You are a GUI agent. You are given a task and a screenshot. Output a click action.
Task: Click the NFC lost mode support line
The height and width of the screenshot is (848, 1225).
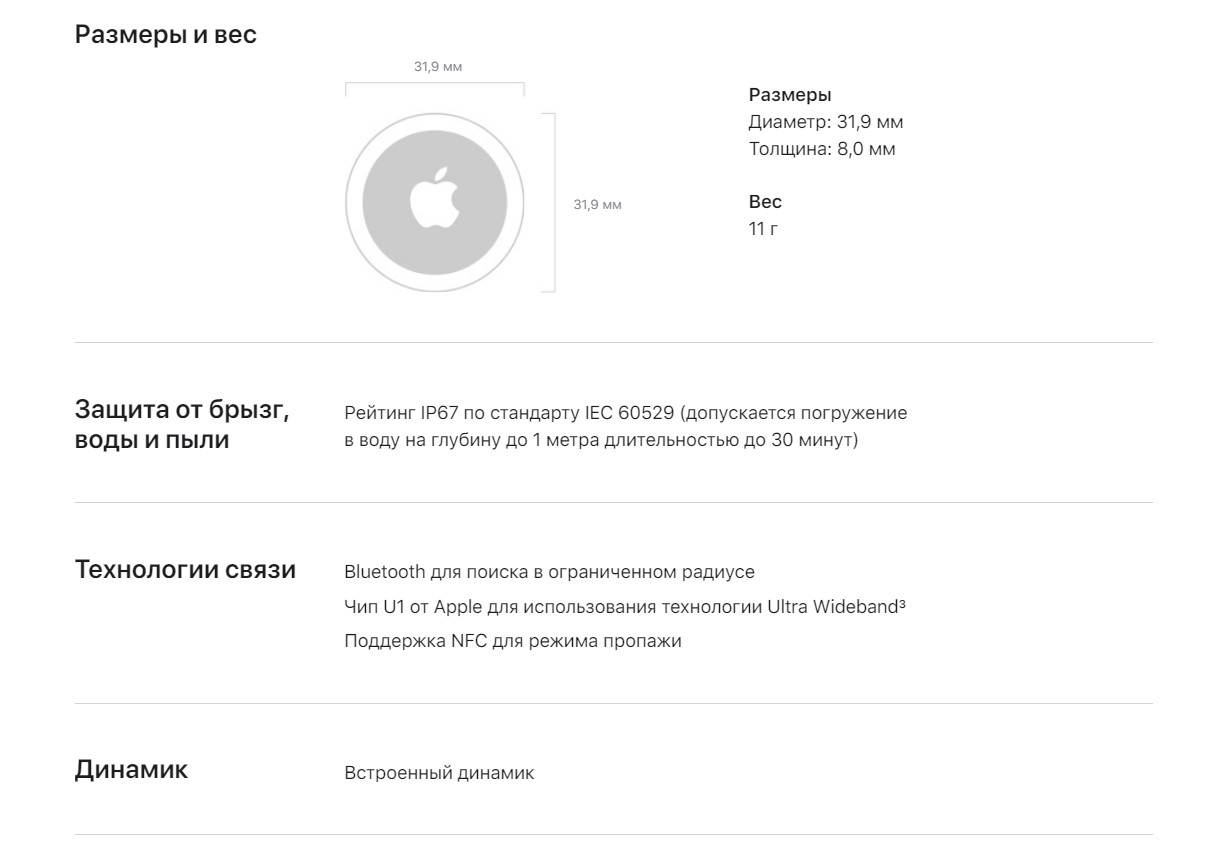click(x=513, y=641)
